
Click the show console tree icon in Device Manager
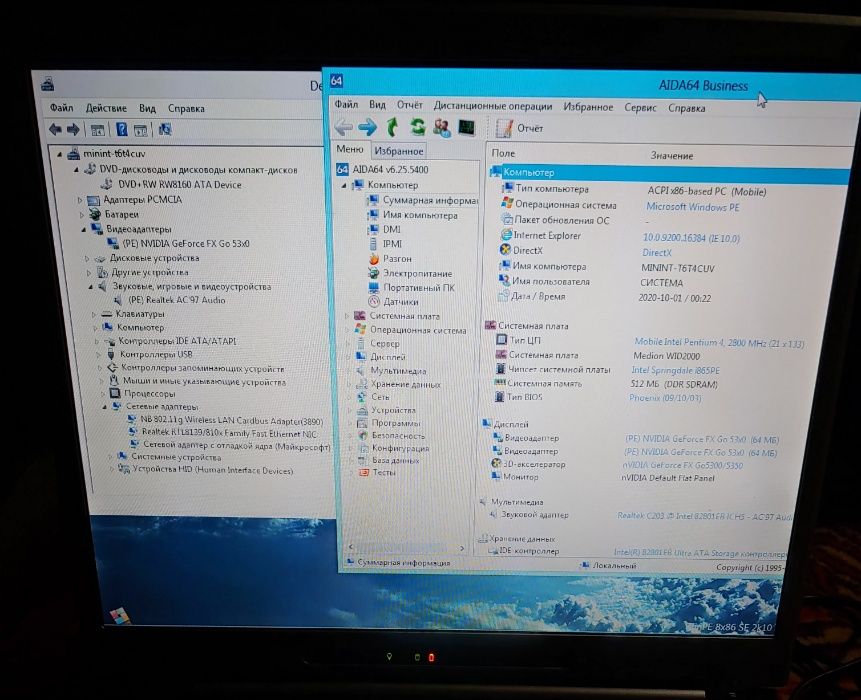[x=97, y=130]
